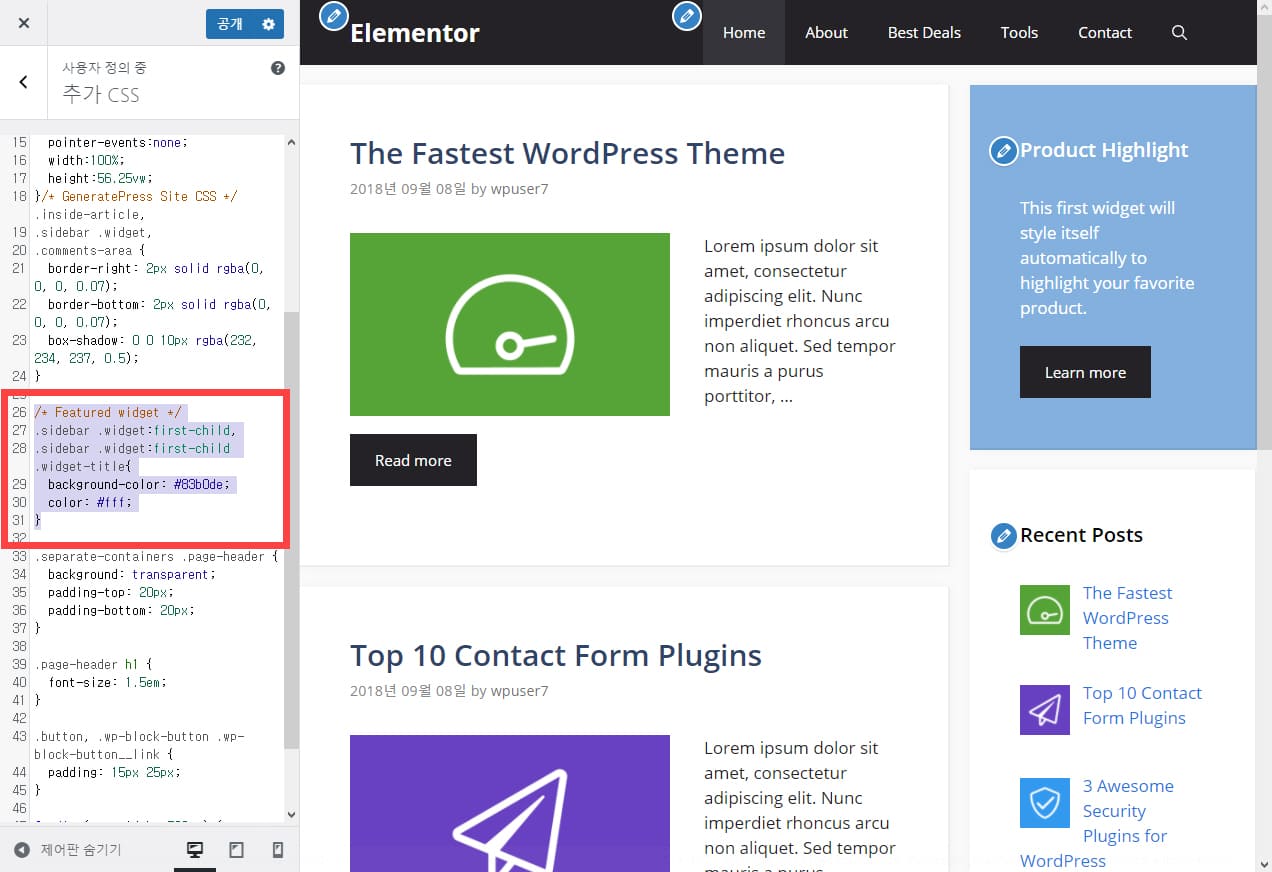1272x872 pixels.
Task: Click edit pencil on Recent Posts widget
Action: tap(1003, 536)
